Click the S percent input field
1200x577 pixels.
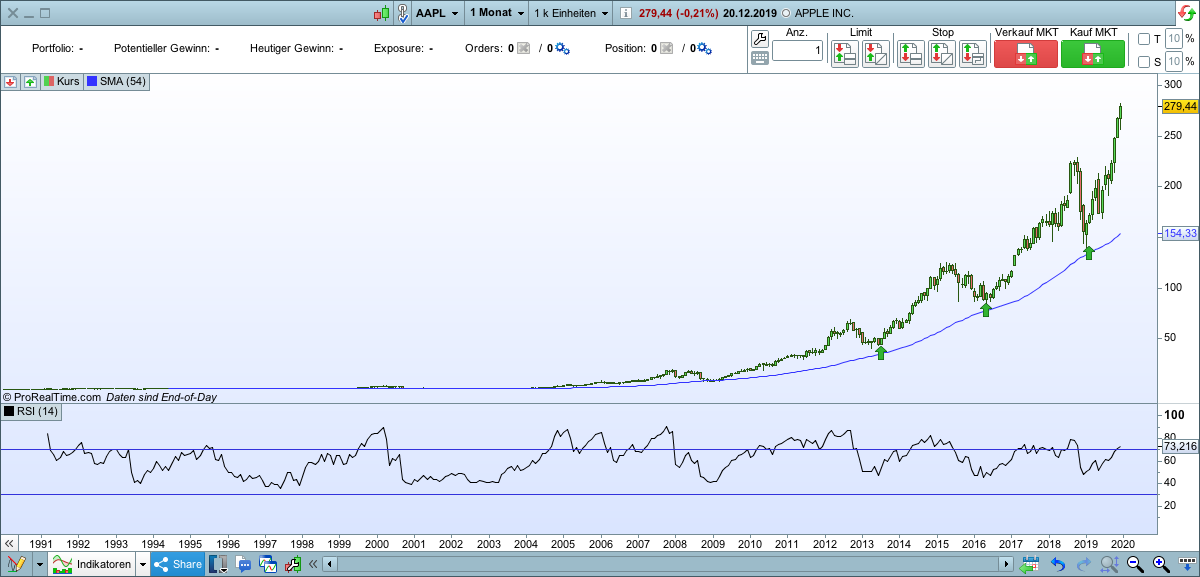point(1174,62)
